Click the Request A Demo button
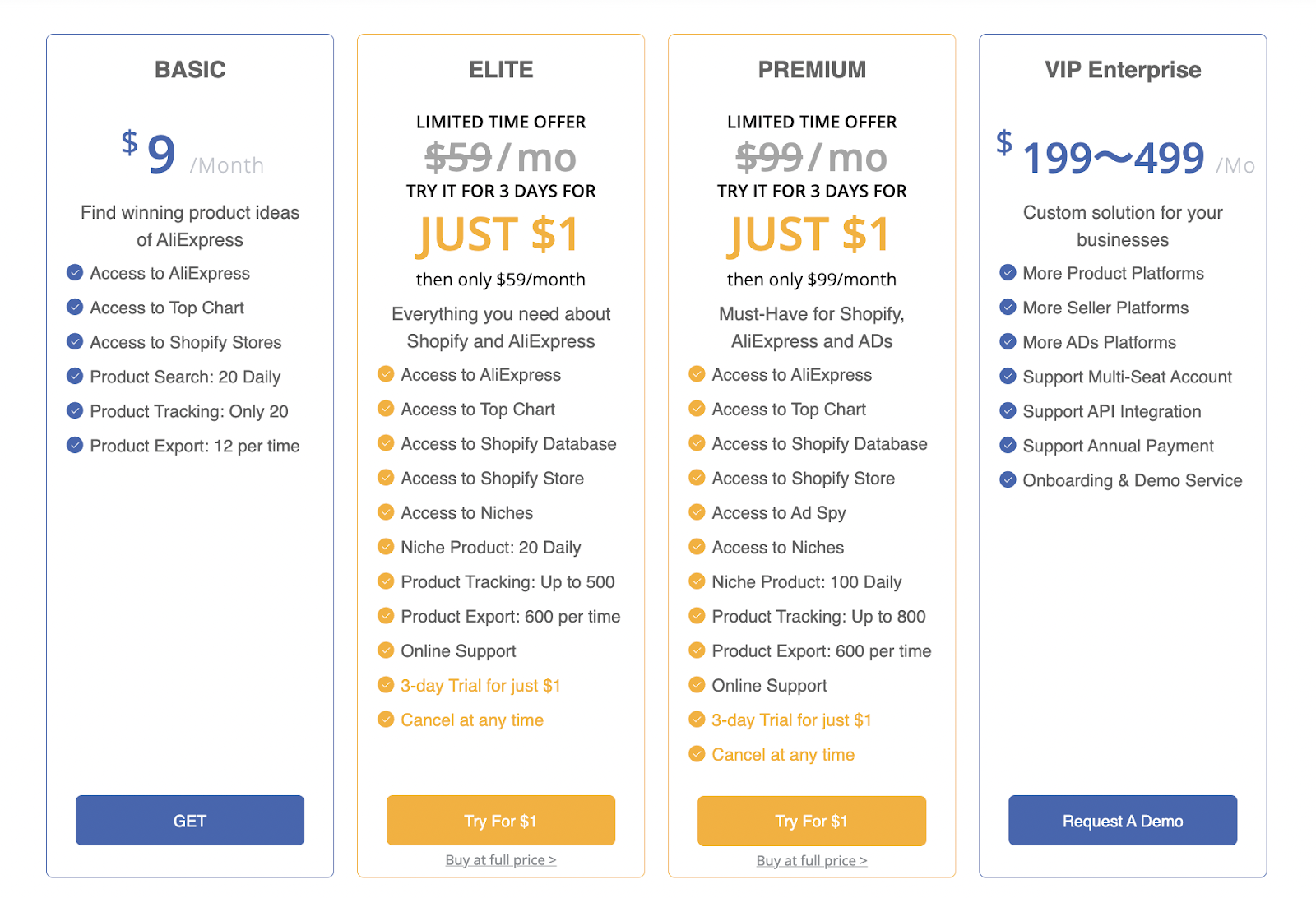This screenshot has height=898, width=1316. (x=1123, y=820)
